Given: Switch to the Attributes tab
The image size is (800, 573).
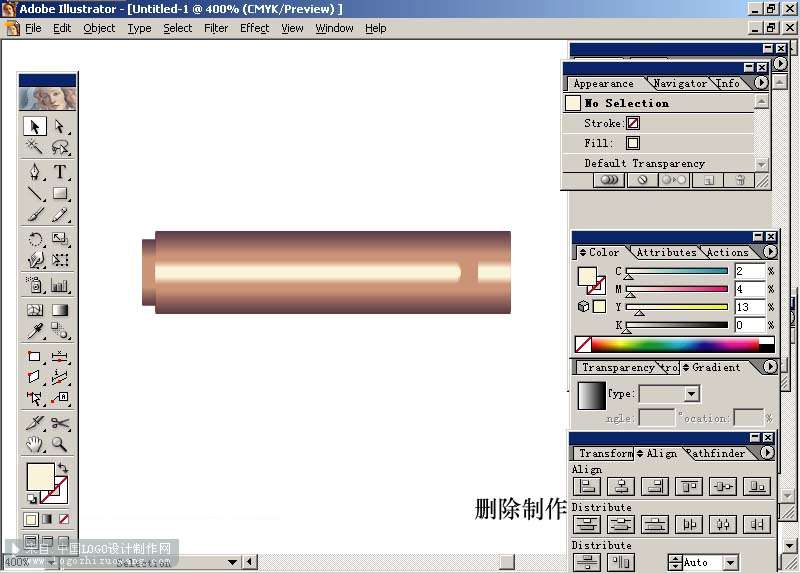Looking at the screenshot, I should (666, 253).
